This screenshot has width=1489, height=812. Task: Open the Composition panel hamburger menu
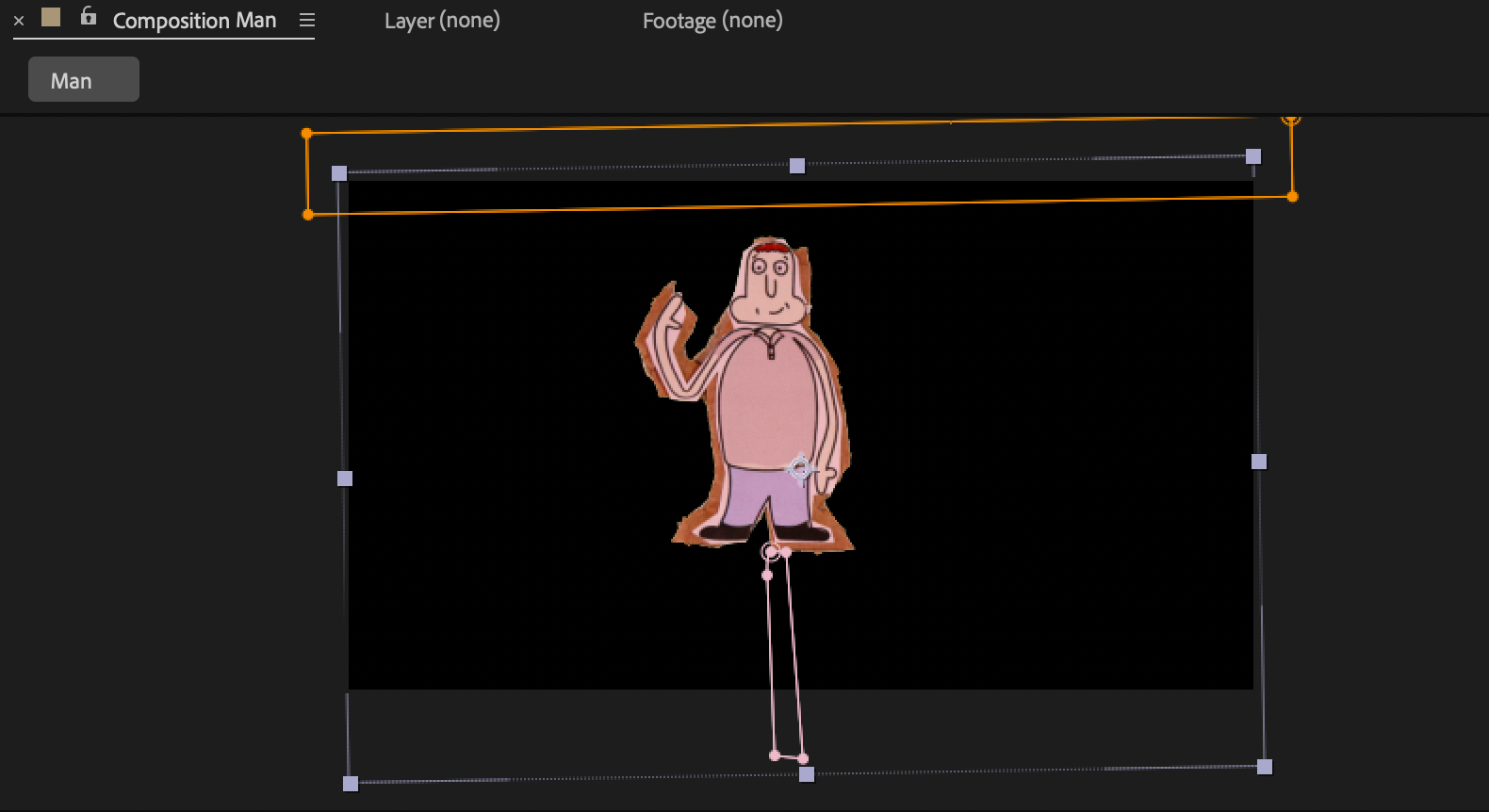coord(306,21)
